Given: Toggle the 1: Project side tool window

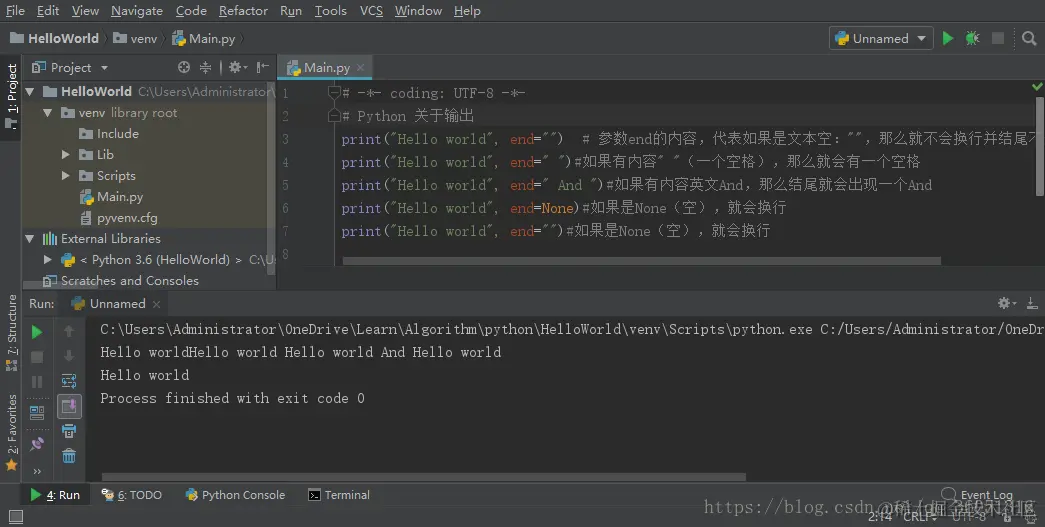Looking at the screenshot, I should click(11, 95).
